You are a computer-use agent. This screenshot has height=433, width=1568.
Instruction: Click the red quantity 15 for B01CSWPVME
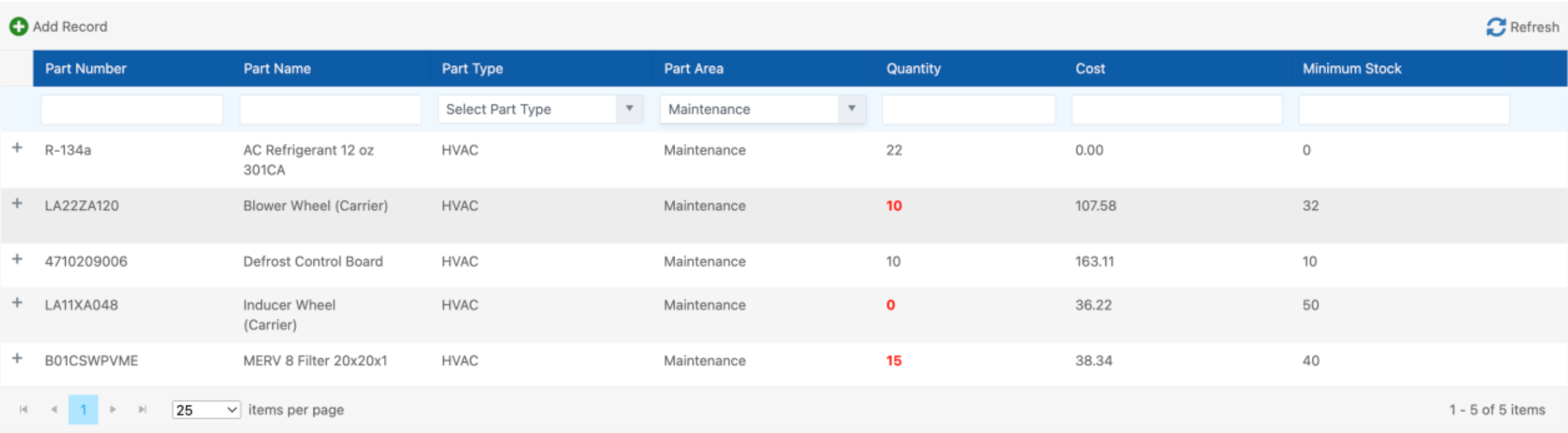pyautogui.click(x=893, y=361)
